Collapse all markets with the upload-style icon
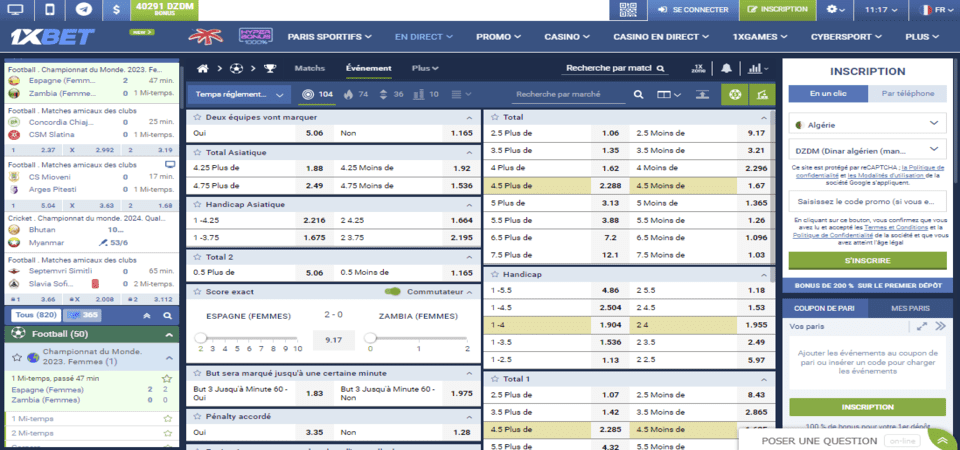The image size is (960, 450). tap(702, 94)
